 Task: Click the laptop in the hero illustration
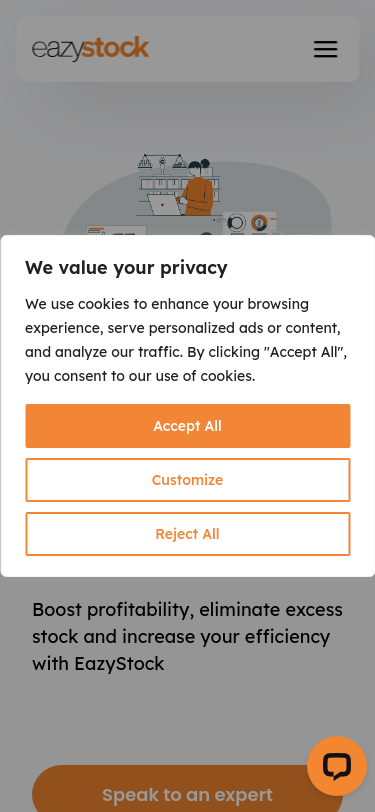click(x=164, y=205)
